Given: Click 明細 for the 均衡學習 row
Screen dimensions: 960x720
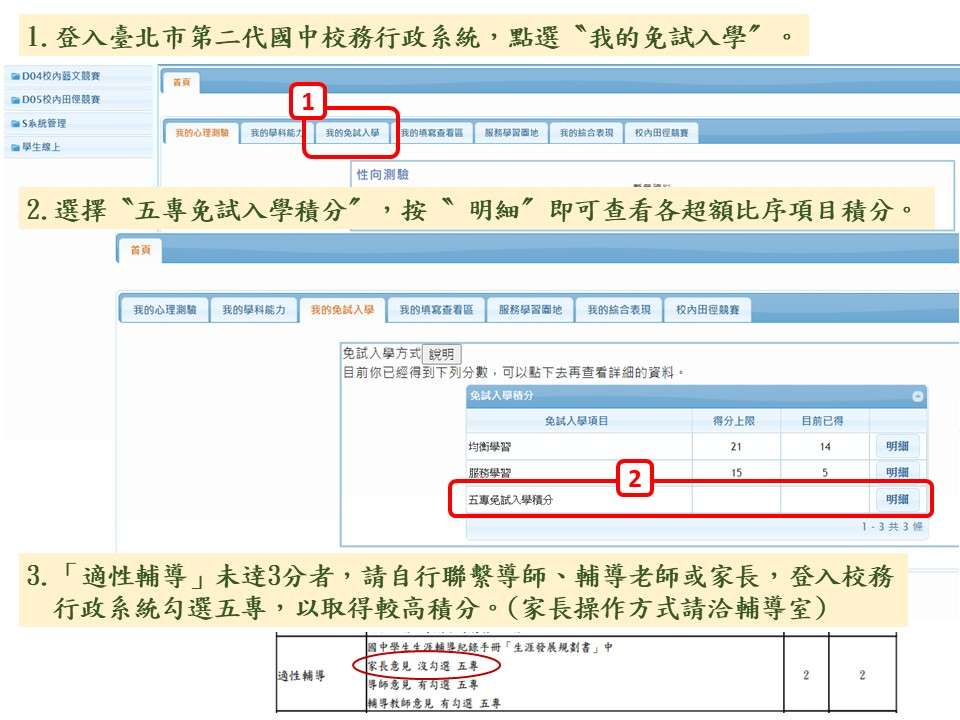Looking at the screenshot, I should pos(897,446).
